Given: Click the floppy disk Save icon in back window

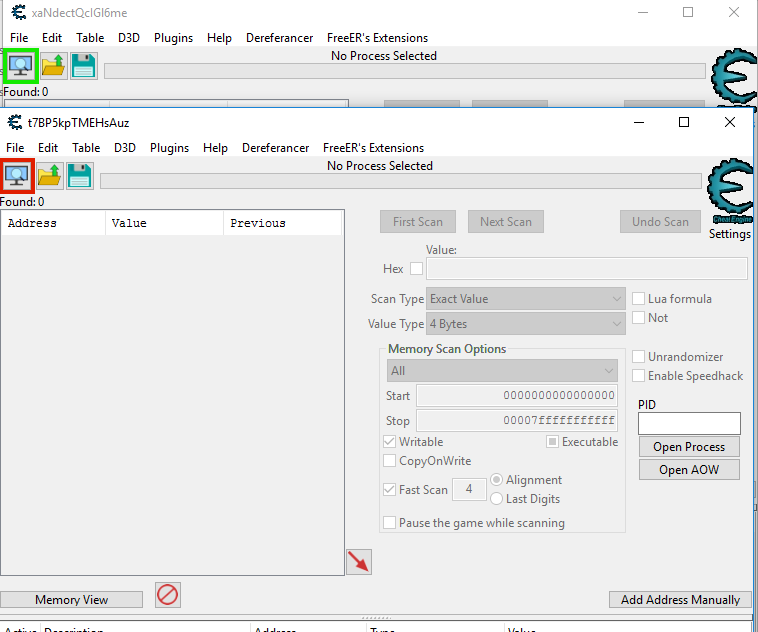Looking at the screenshot, I should pos(83,66).
